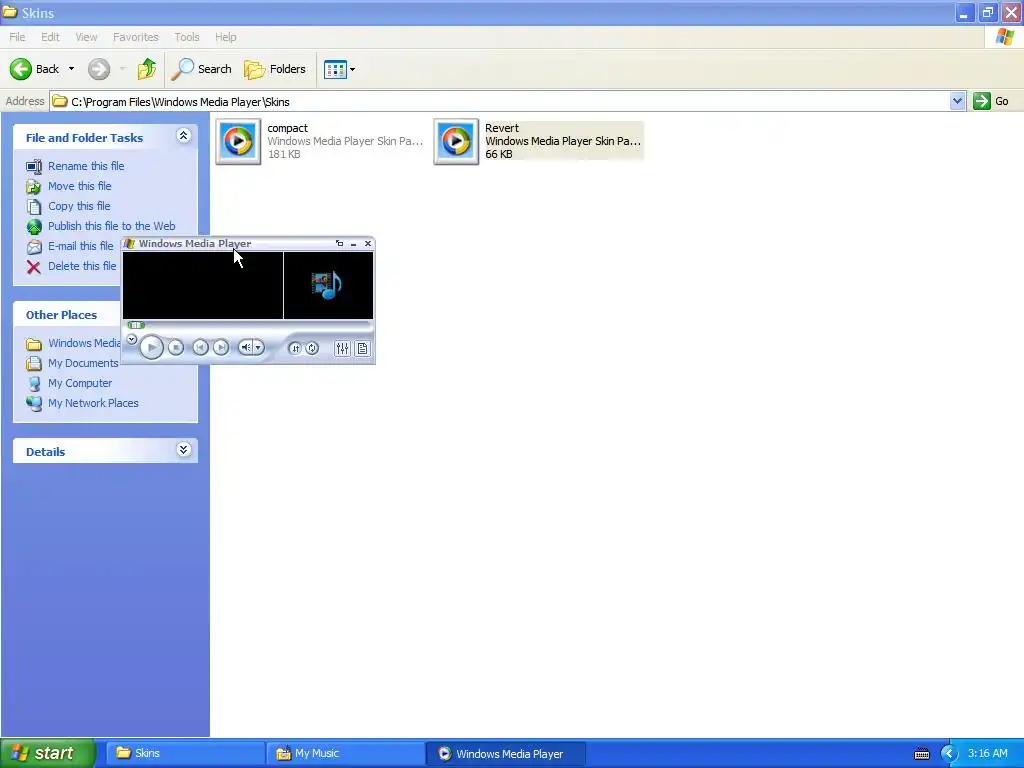Show playlist pane in media player
This screenshot has width=1024, height=768.
coord(362,348)
